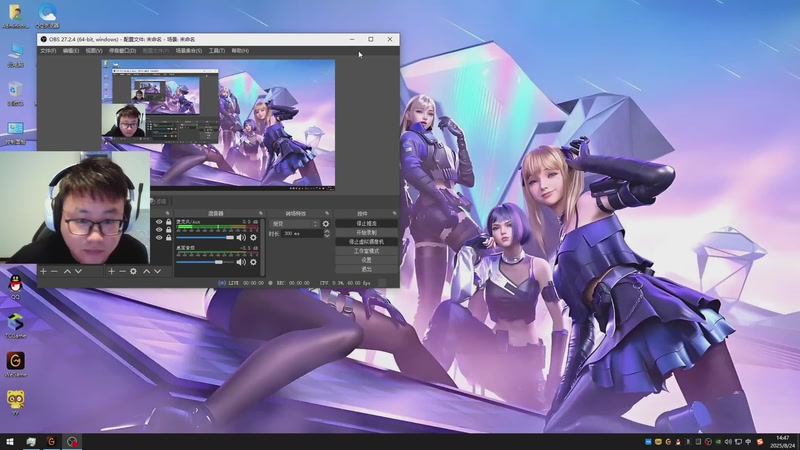Toggle the Chinese IME indicator in the tray

click(x=748, y=442)
